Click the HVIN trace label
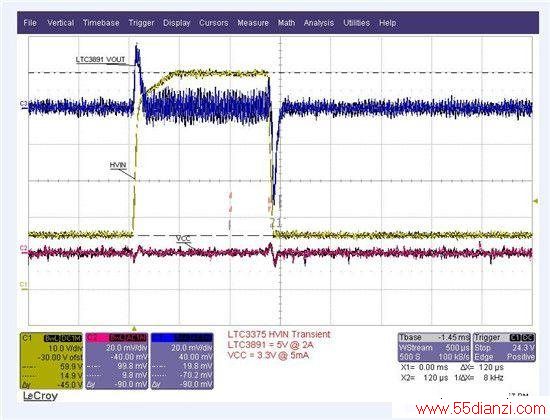 (x=118, y=165)
